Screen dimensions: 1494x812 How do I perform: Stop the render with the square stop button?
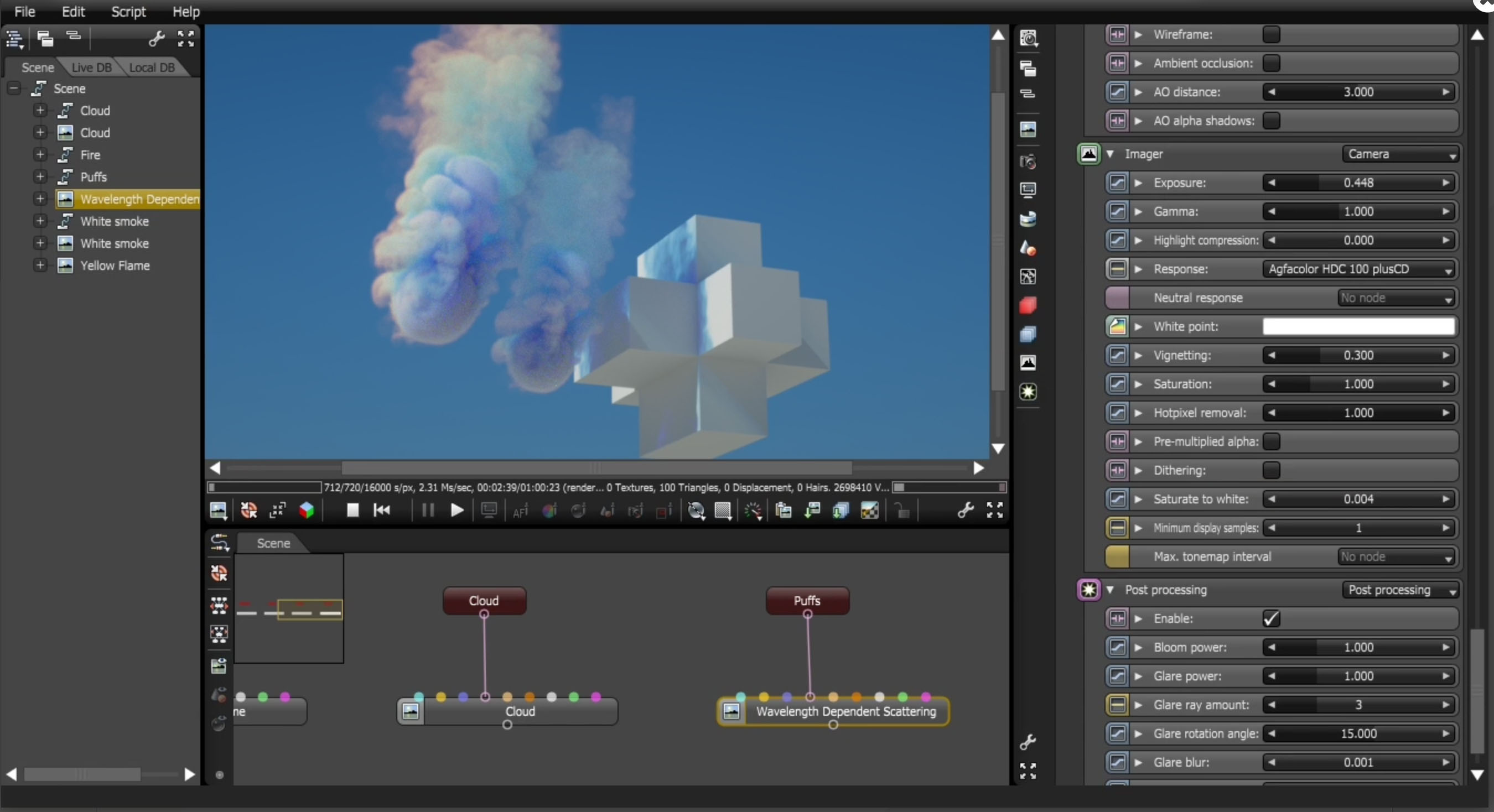[x=352, y=510]
